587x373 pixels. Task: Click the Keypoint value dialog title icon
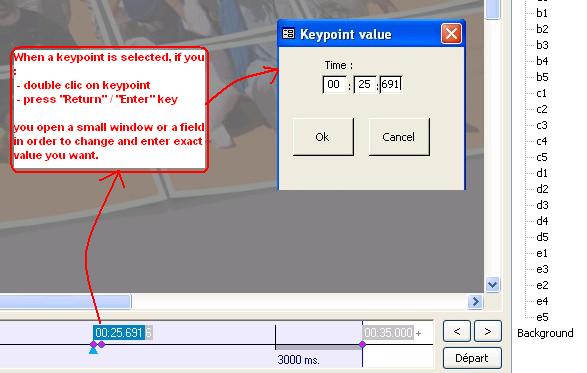point(288,34)
